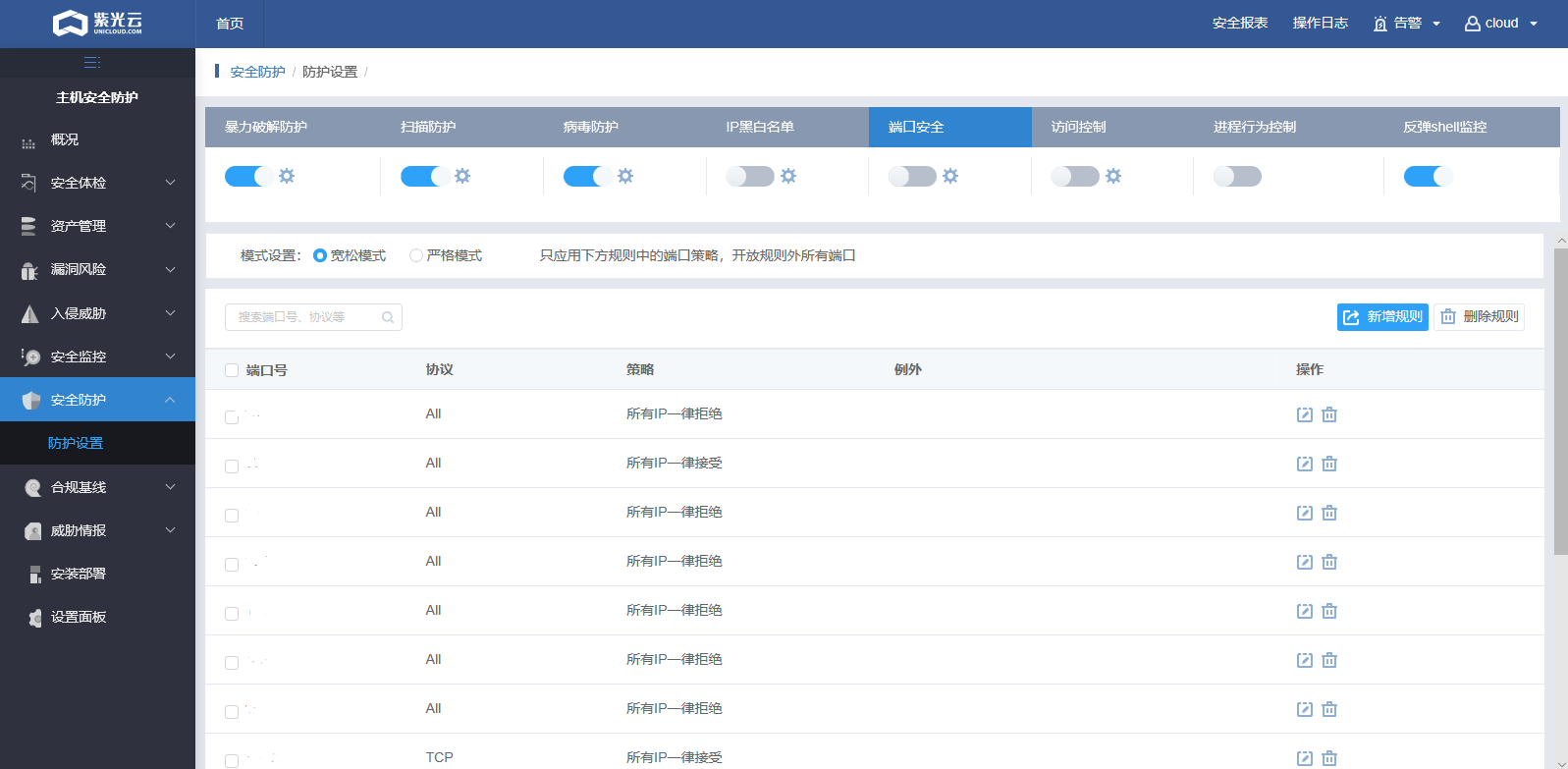Check the select-all 端口号 header checkbox
The height and width of the screenshot is (769, 1568).
[232, 370]
